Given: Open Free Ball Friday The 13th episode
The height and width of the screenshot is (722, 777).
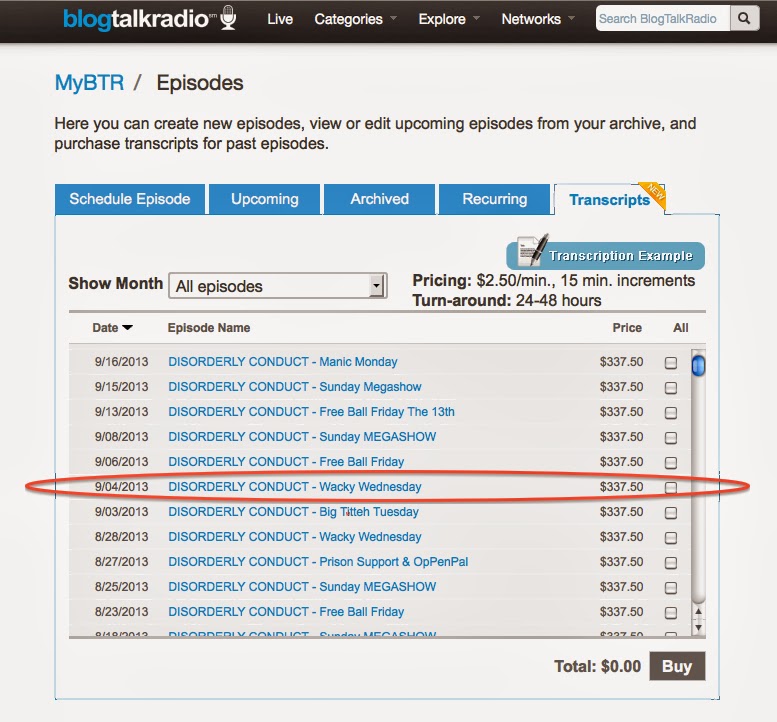Looking at the screenshot, I should pyautogui.click(x=311, y=412).
